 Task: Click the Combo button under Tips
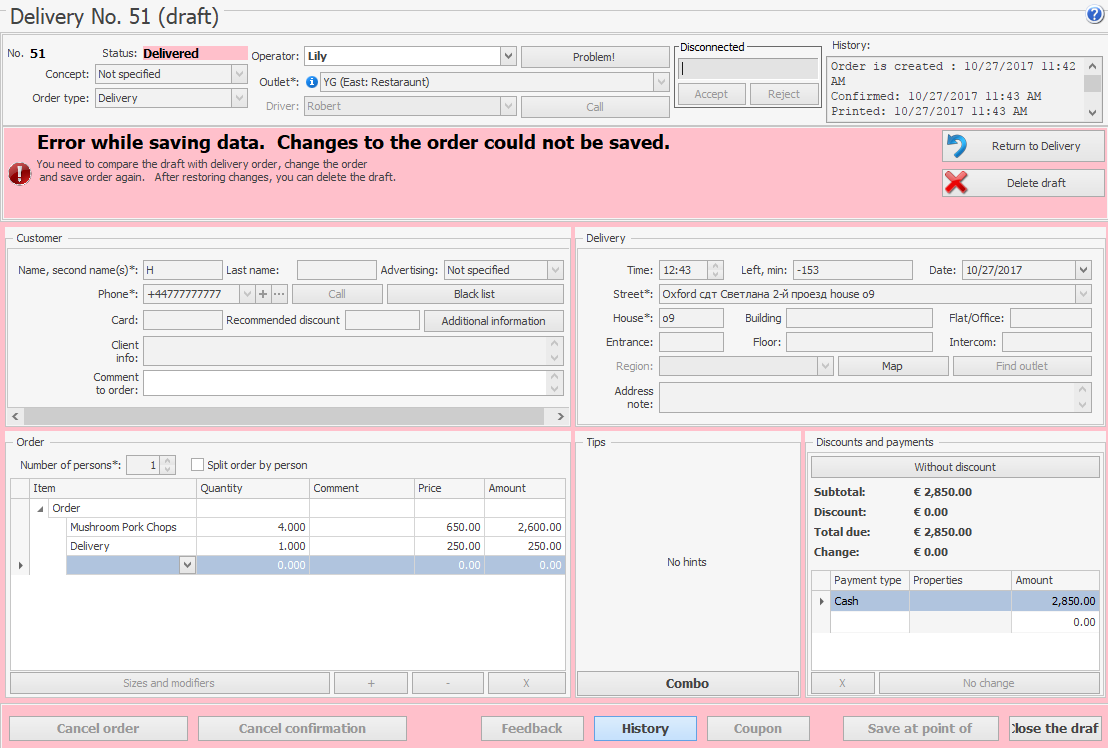click(x=687, y=684)
